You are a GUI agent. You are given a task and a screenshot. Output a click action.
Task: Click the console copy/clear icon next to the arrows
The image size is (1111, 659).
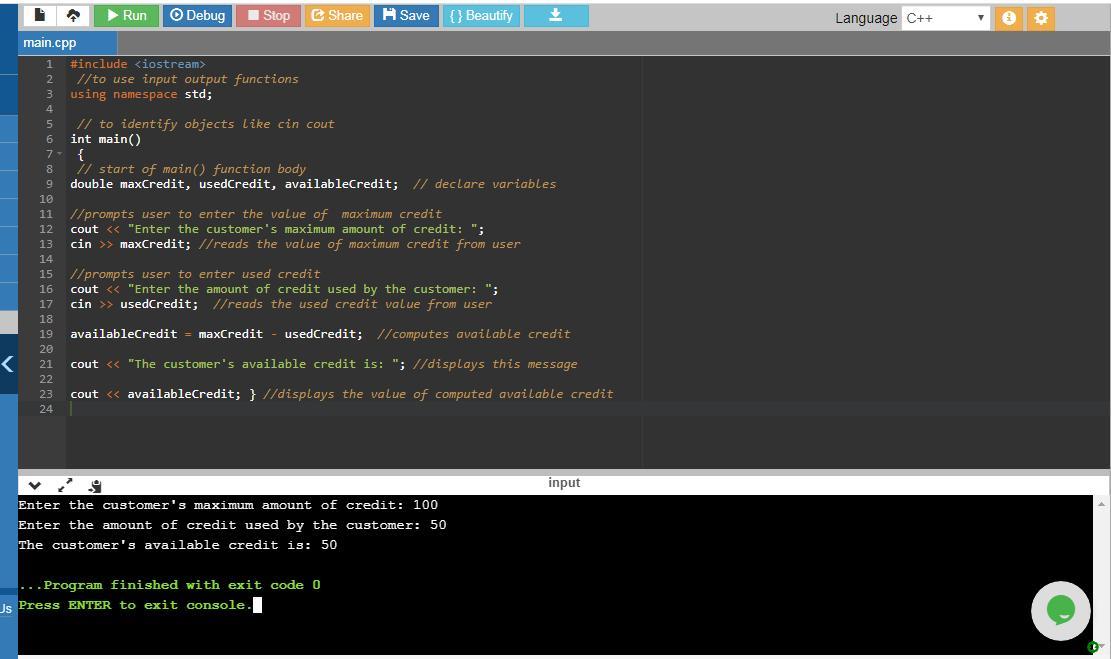pyautogui.click(x=95, y=486)
